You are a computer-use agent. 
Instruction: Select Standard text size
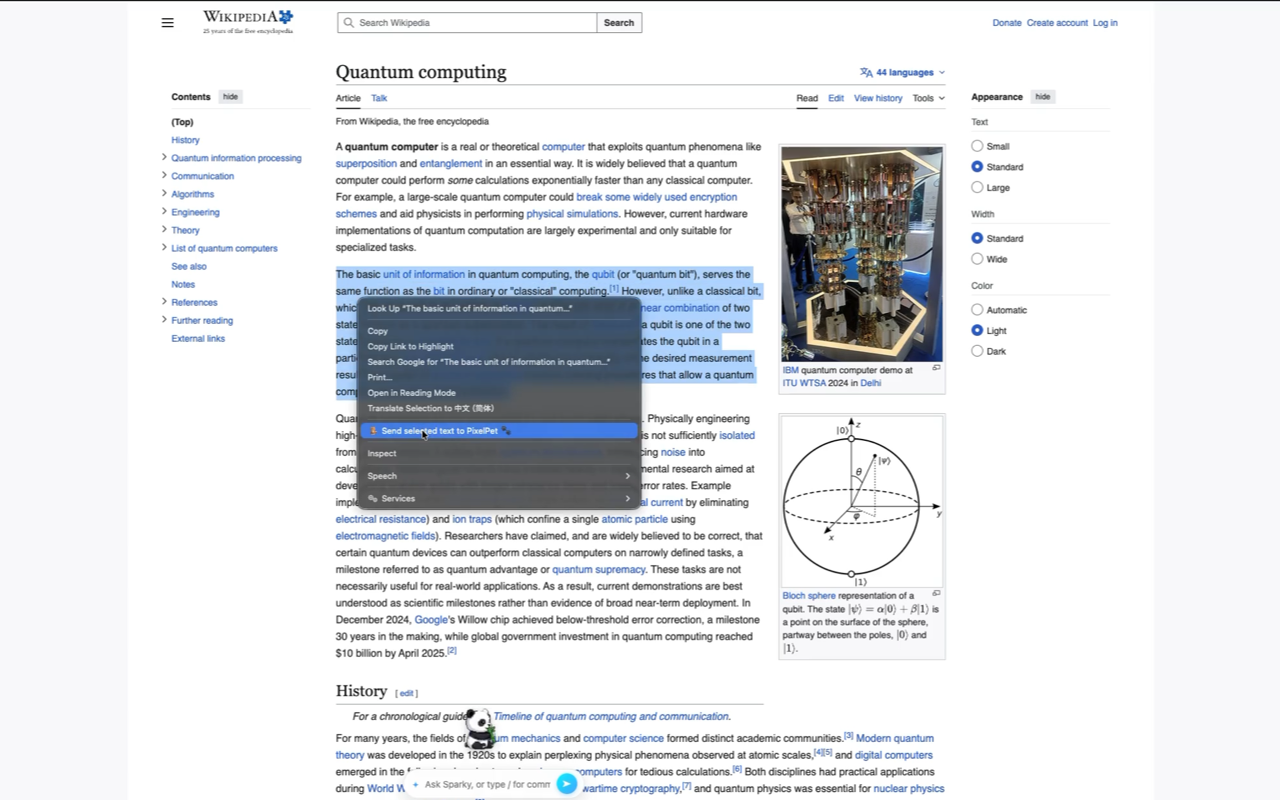pos(977,167)
